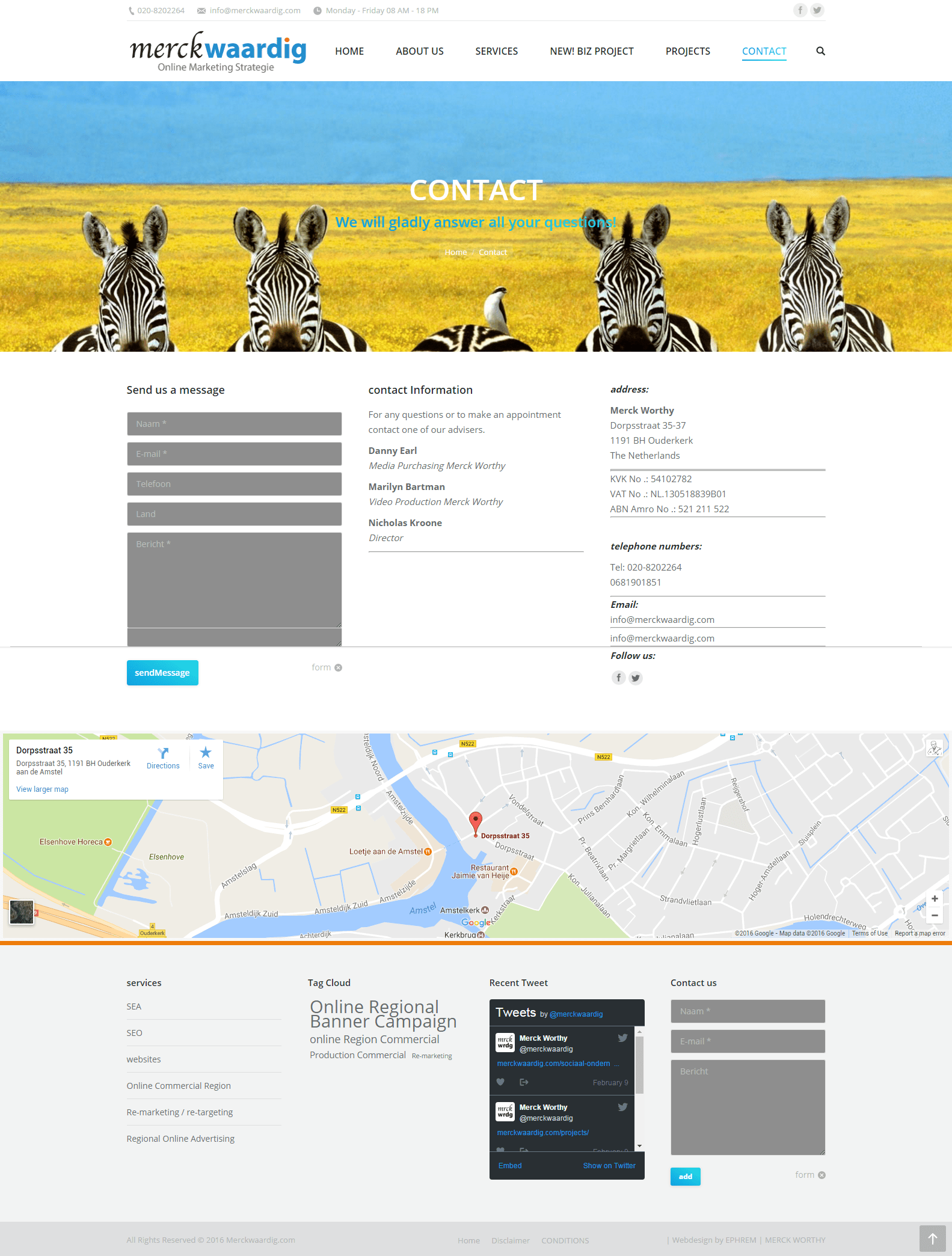
Task: Click the Twitter icon in top bar
Action: point(817,10)
